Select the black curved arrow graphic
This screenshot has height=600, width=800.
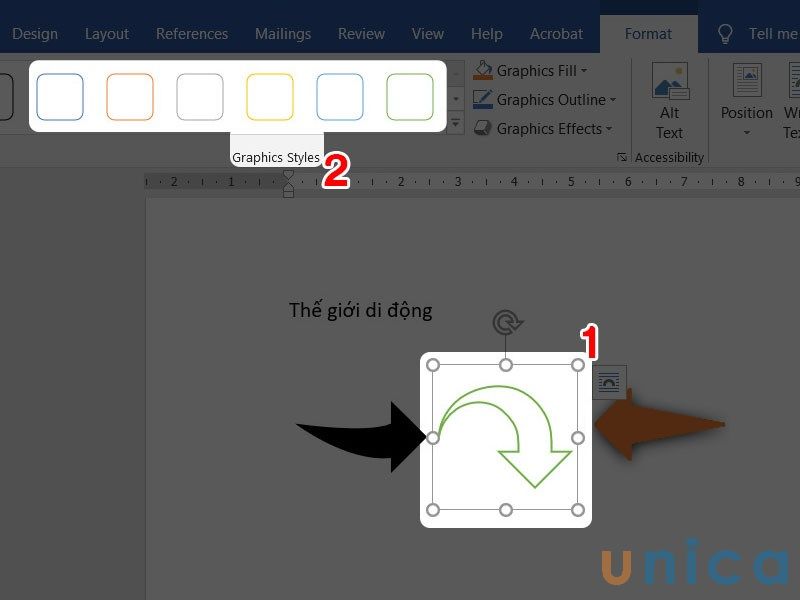click(x=361, y=437)
